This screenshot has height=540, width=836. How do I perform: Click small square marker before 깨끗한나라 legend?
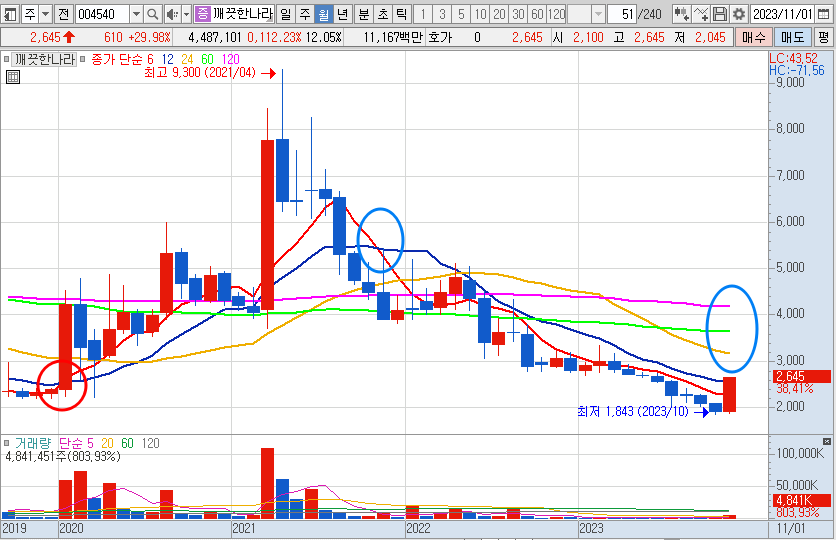[6, 59]
